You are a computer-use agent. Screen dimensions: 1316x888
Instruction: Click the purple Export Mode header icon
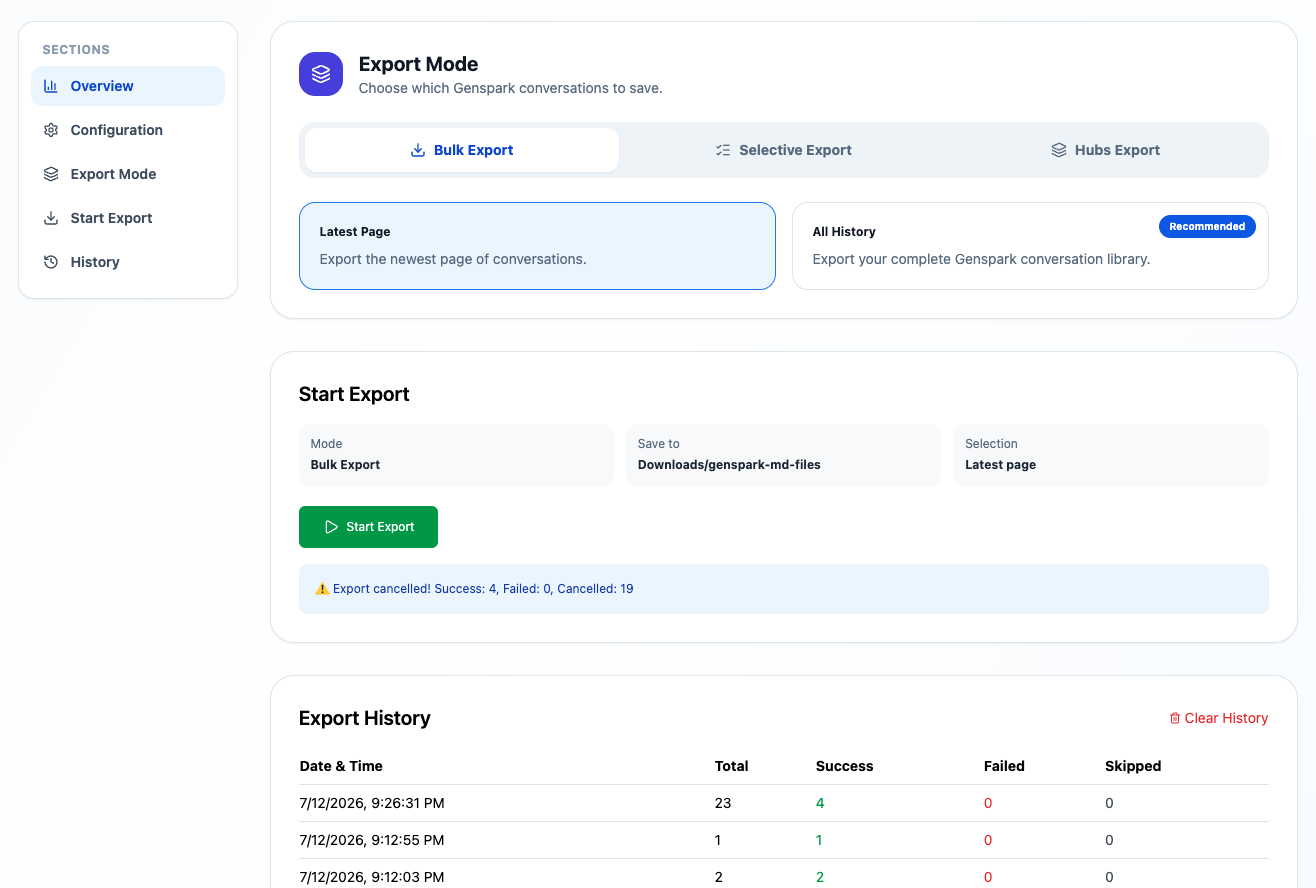[321, 74]
